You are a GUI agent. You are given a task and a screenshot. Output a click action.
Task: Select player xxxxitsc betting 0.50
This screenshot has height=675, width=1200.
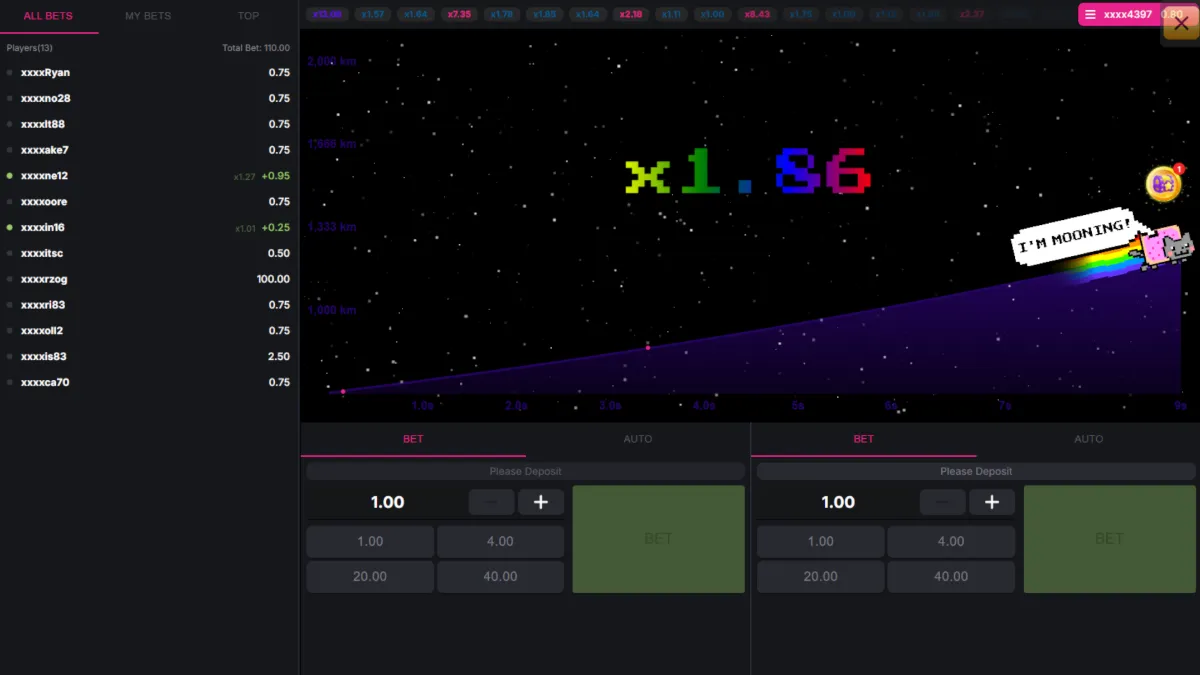[x=149, y=253]
